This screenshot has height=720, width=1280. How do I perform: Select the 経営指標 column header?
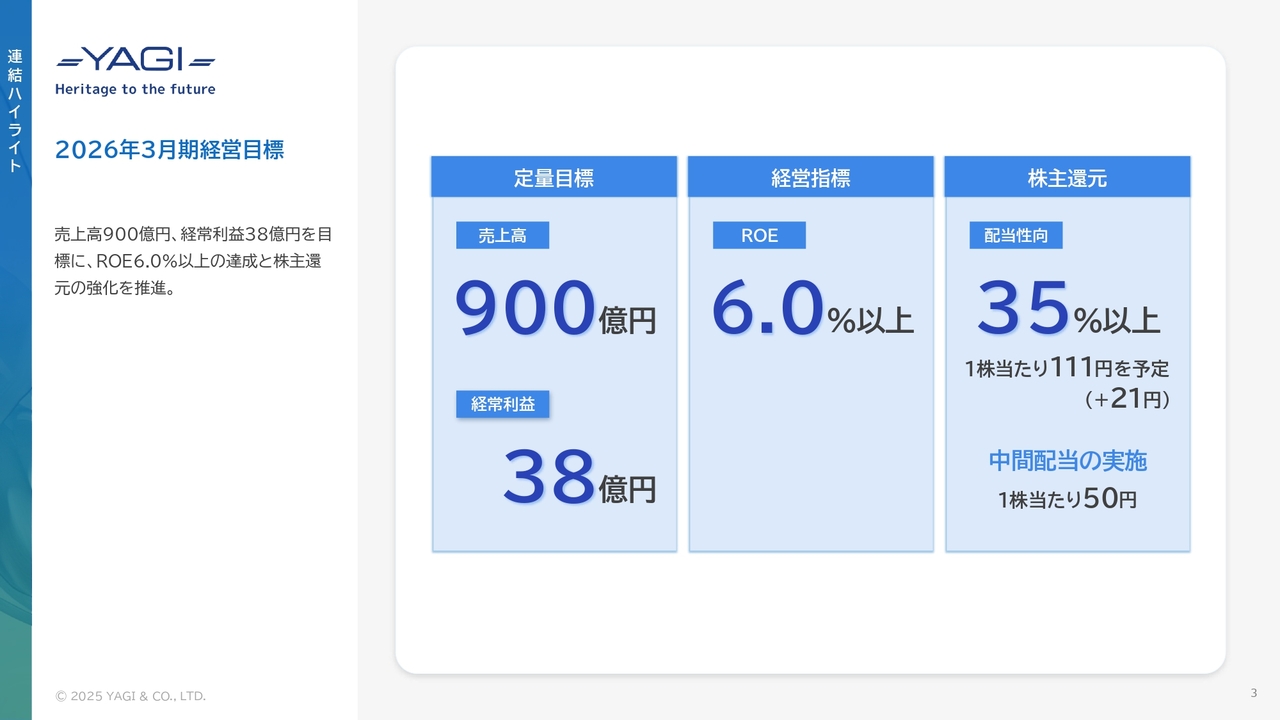click(811, 178)
